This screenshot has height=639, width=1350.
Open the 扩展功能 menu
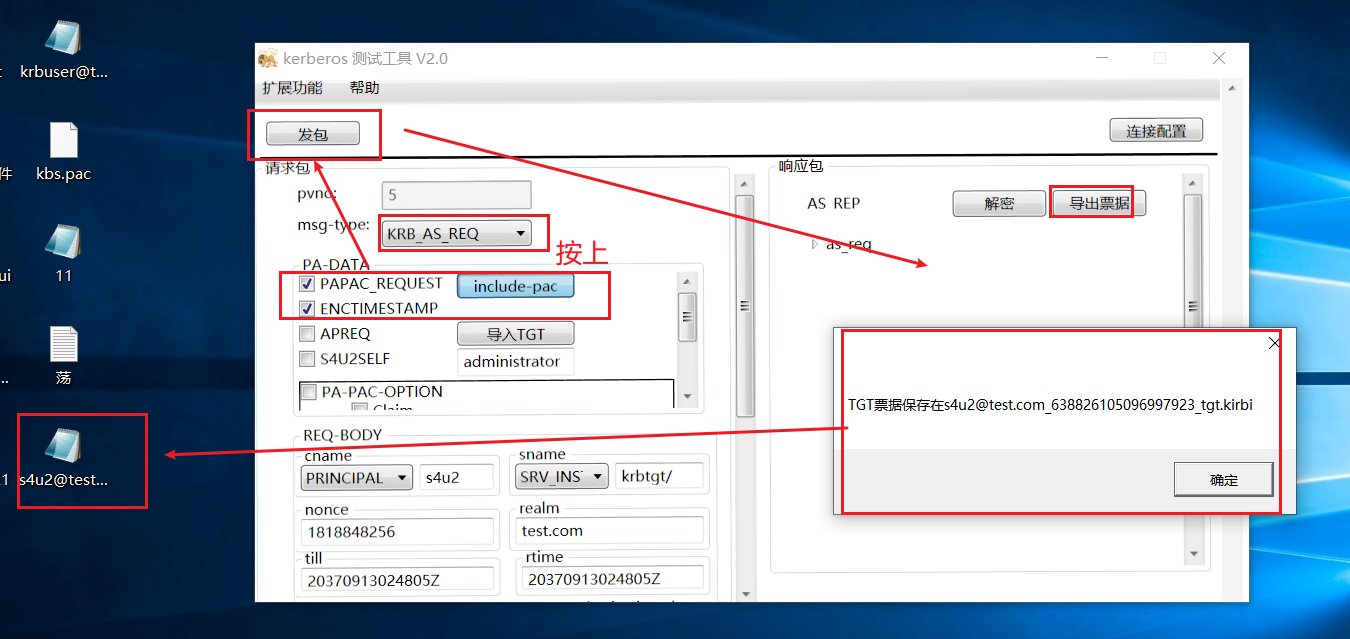(292, 88)
